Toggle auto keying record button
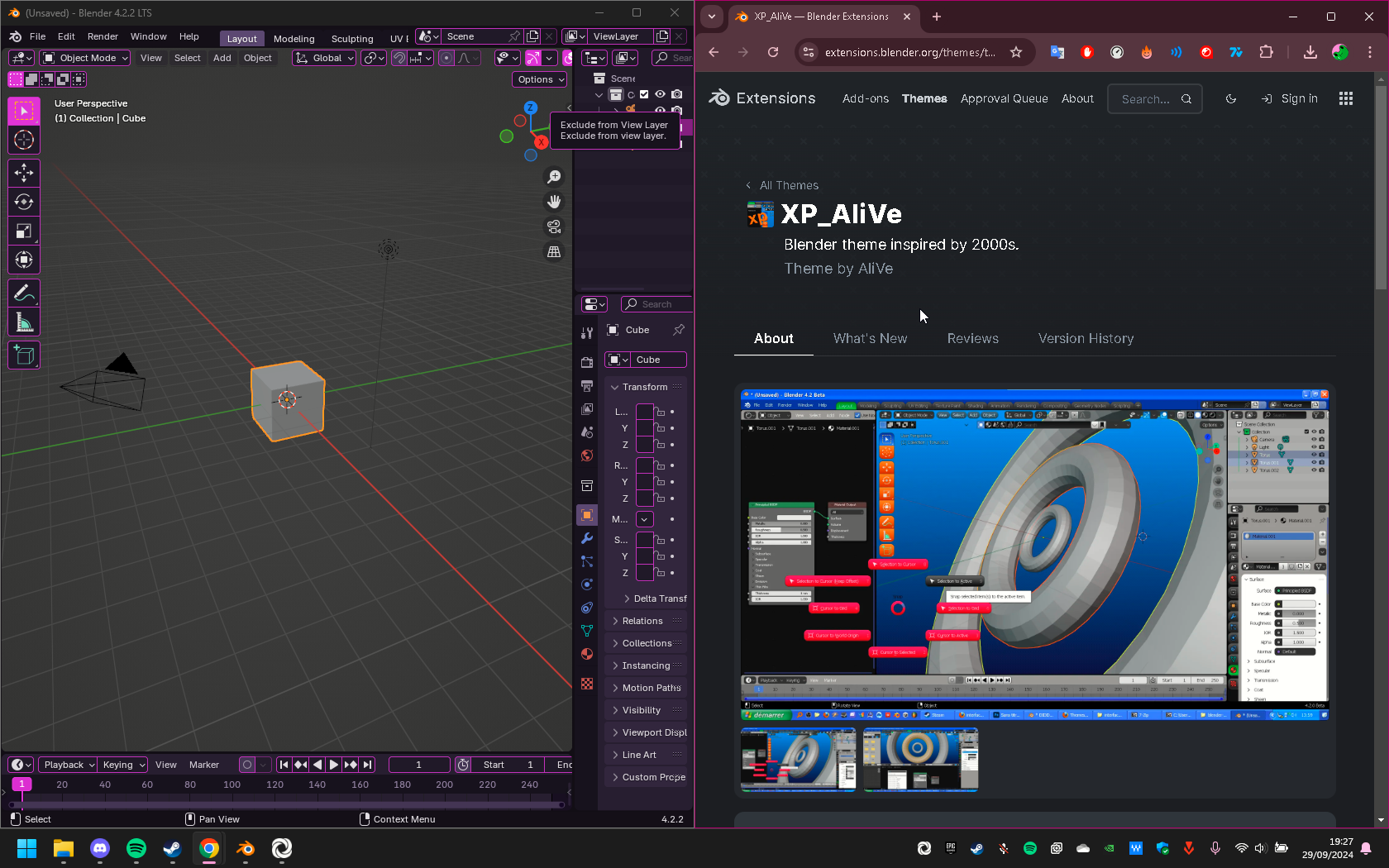The image size is (1389, 868). [246, 765]
